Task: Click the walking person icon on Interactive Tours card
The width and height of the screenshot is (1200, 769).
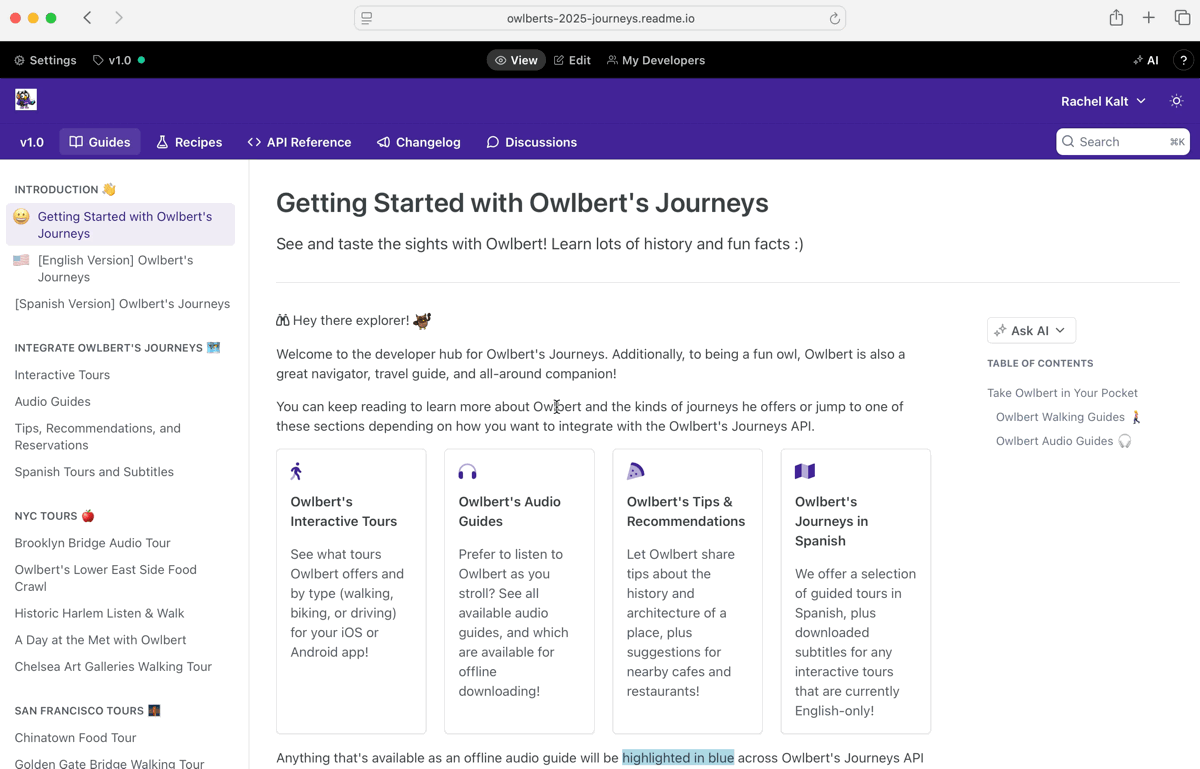Action: [x=296, y=471]
